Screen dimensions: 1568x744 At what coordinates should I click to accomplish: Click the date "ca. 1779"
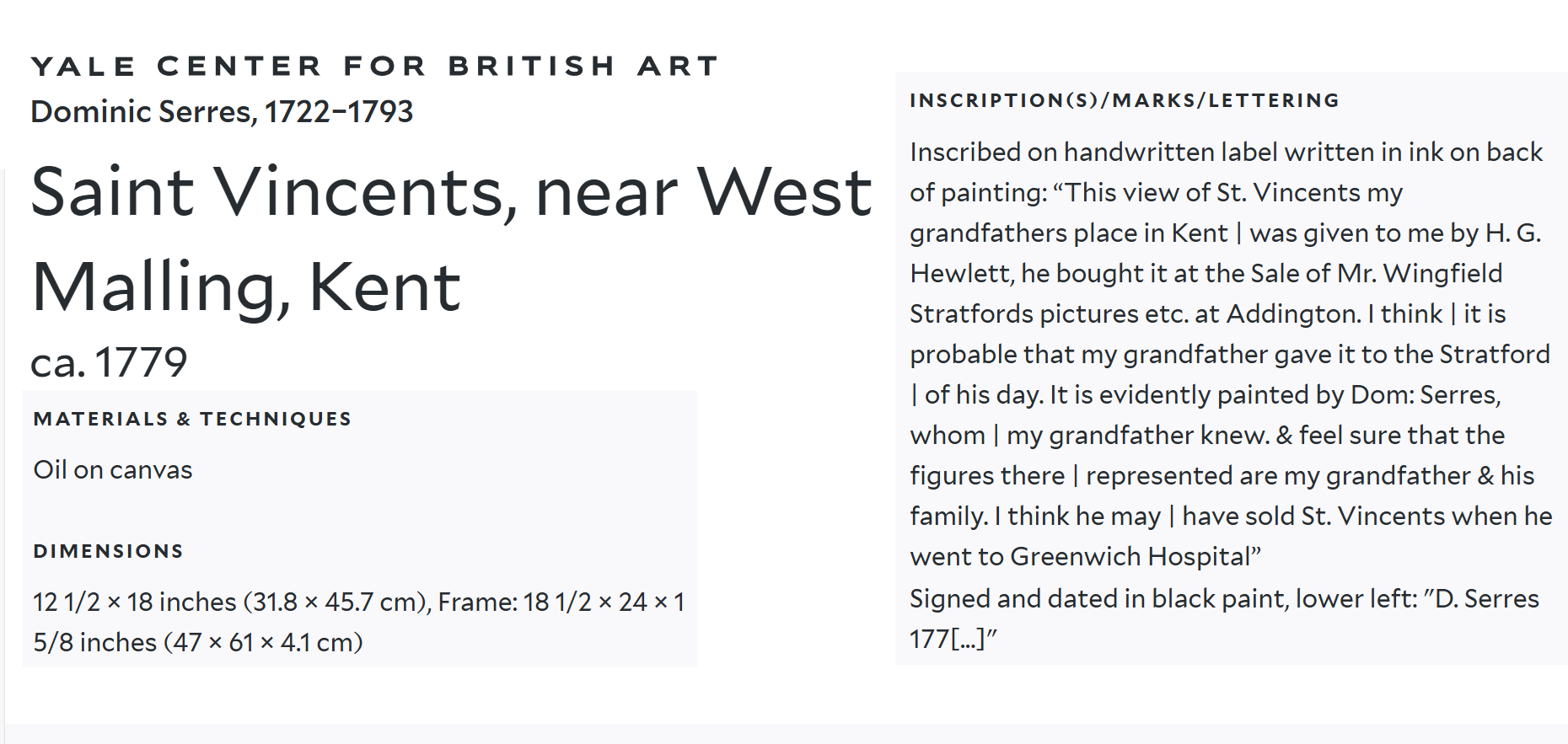coord(109,362)
